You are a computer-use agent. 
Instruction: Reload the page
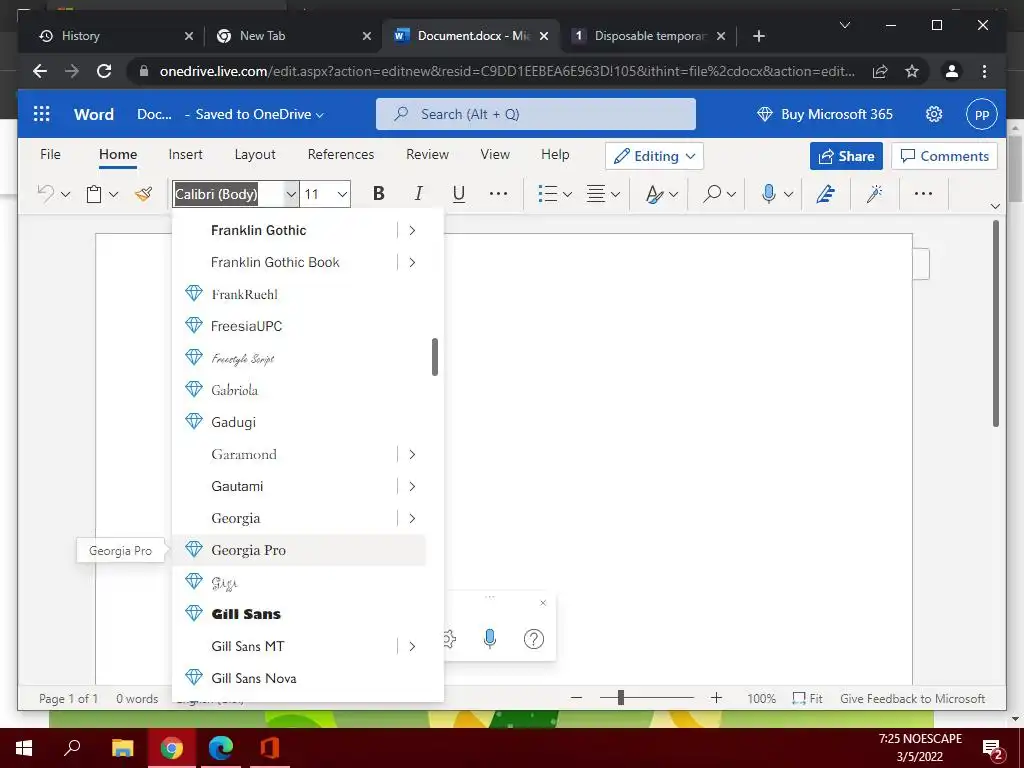tap(104, 71)
